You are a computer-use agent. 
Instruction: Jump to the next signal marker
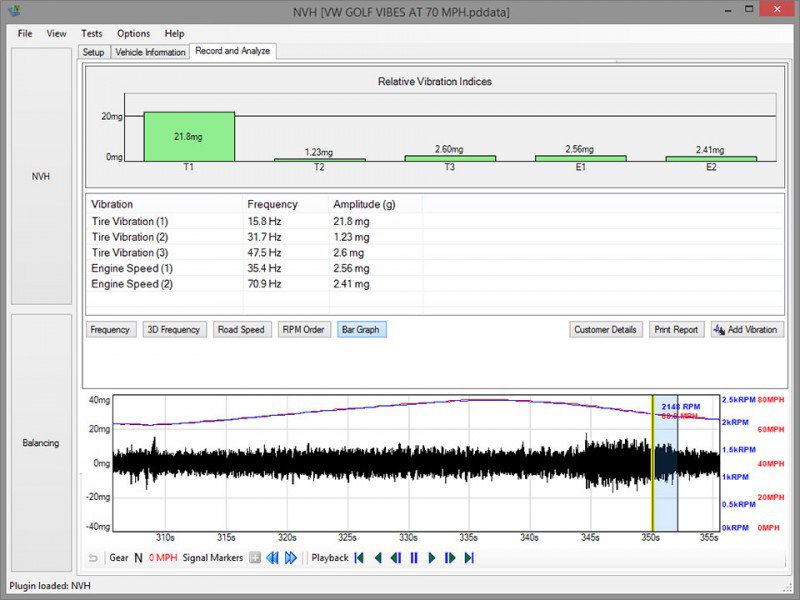pyautogui.click(x=292, y=558)
